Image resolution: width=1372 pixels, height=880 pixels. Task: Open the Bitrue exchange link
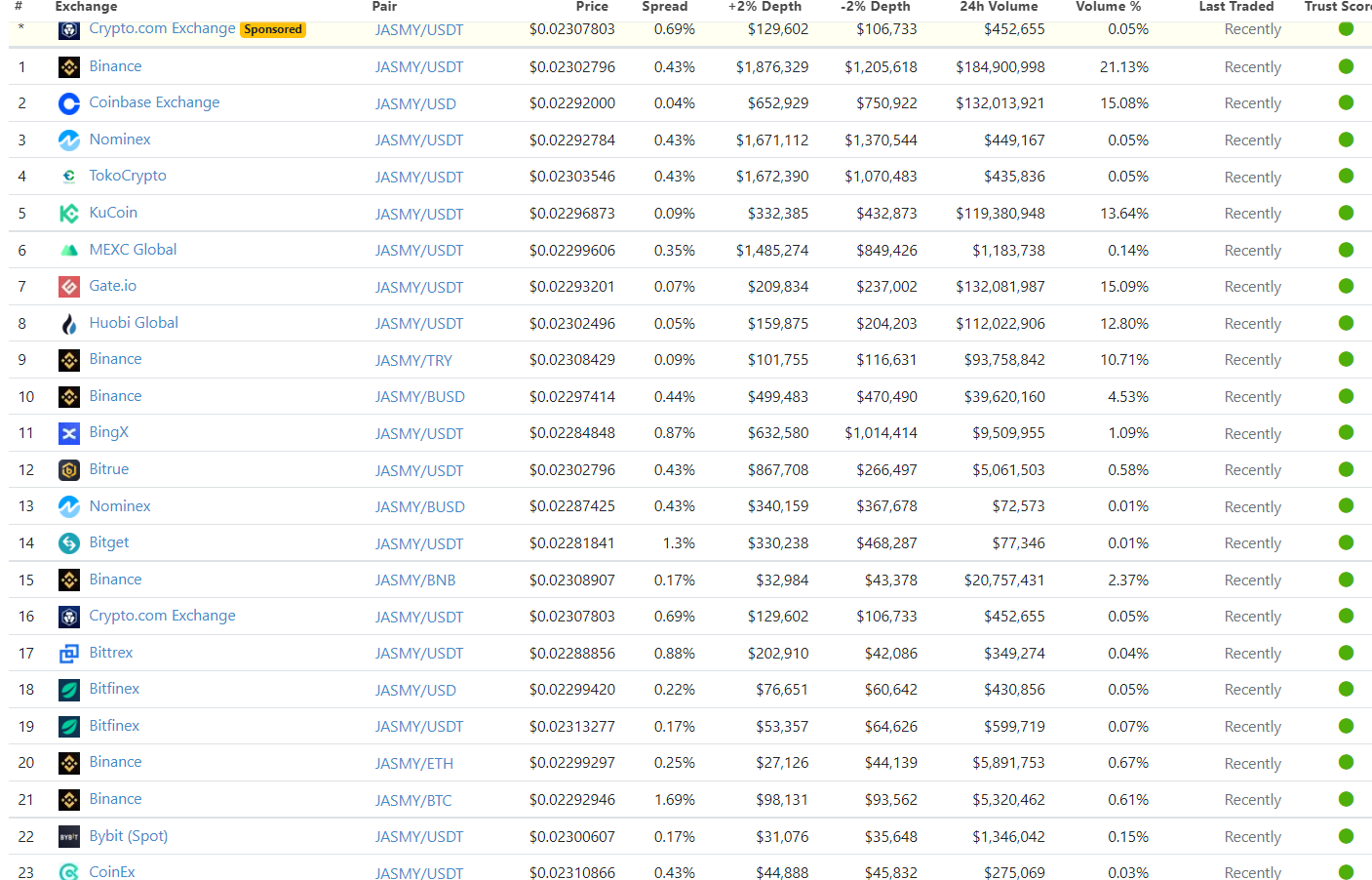click(x=108, y=469)
